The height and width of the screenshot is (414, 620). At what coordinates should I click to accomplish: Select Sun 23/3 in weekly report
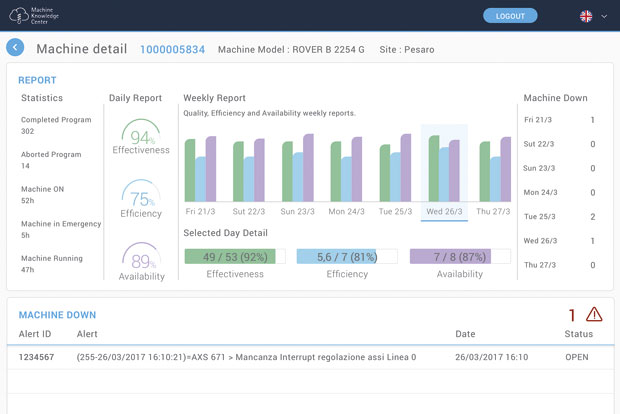tap(297, 212)
